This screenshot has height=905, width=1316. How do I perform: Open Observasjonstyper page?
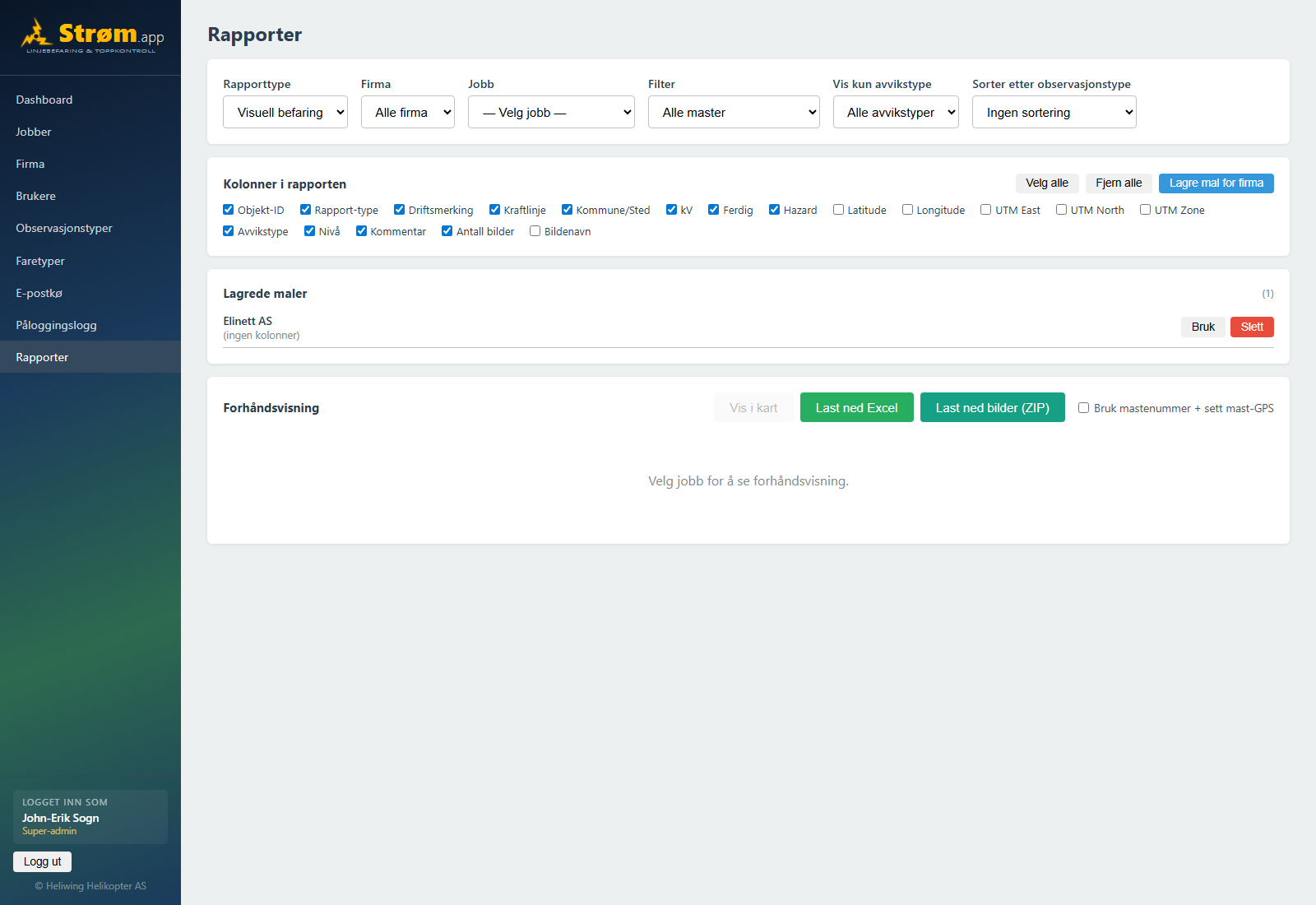coord(90,228)
